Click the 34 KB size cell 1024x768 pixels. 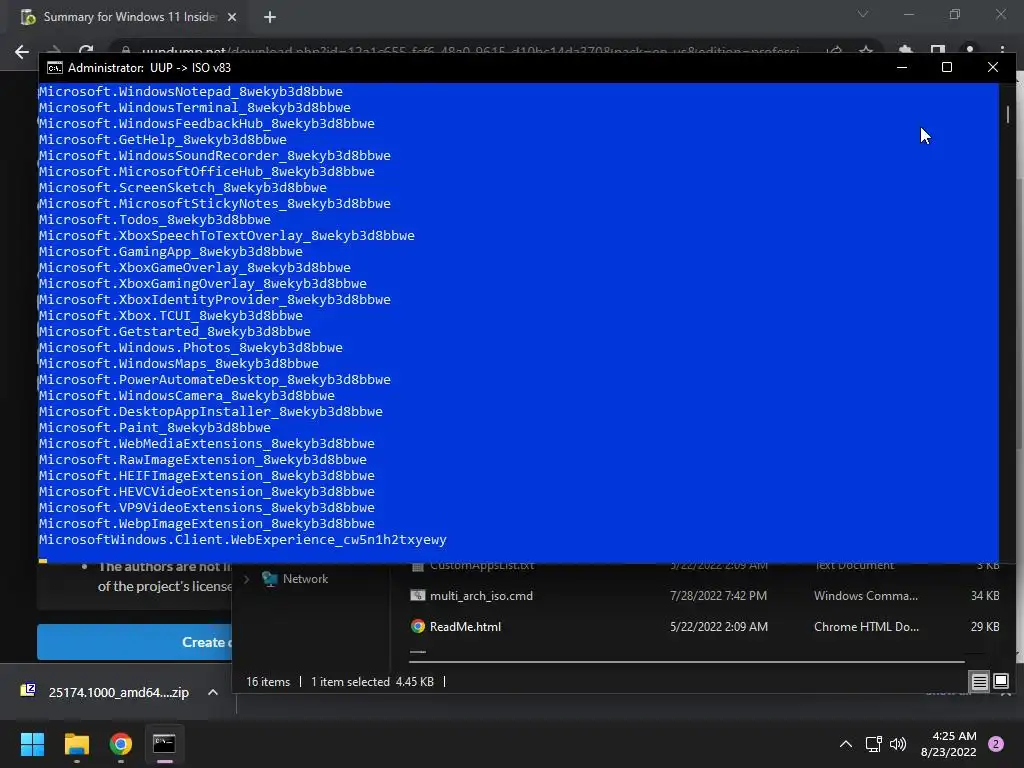coord(985,596)
